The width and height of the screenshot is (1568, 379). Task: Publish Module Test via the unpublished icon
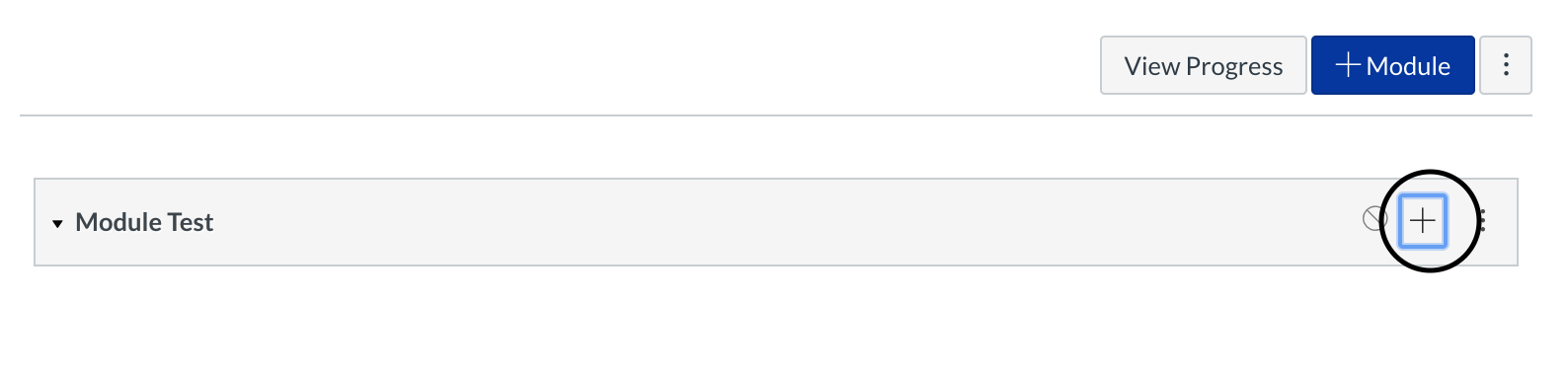point(1374,219)
